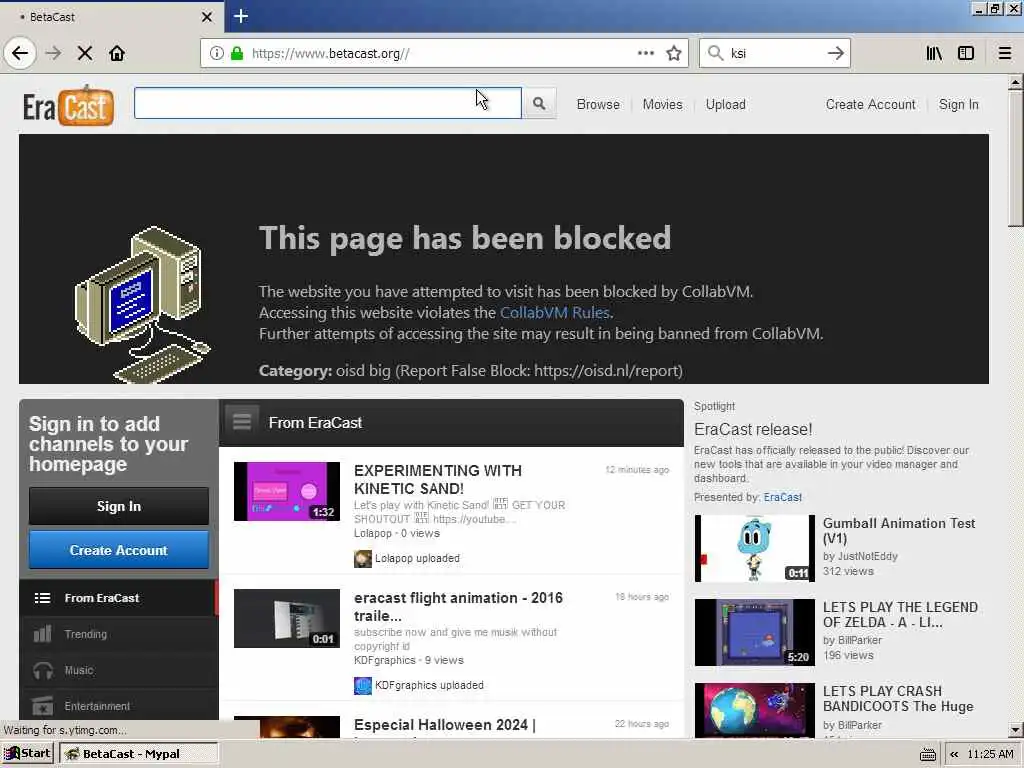Open guide menu icon beside From EraCast
The height and width of the screenshot is (768, 1024).
[x=242, y=422]
